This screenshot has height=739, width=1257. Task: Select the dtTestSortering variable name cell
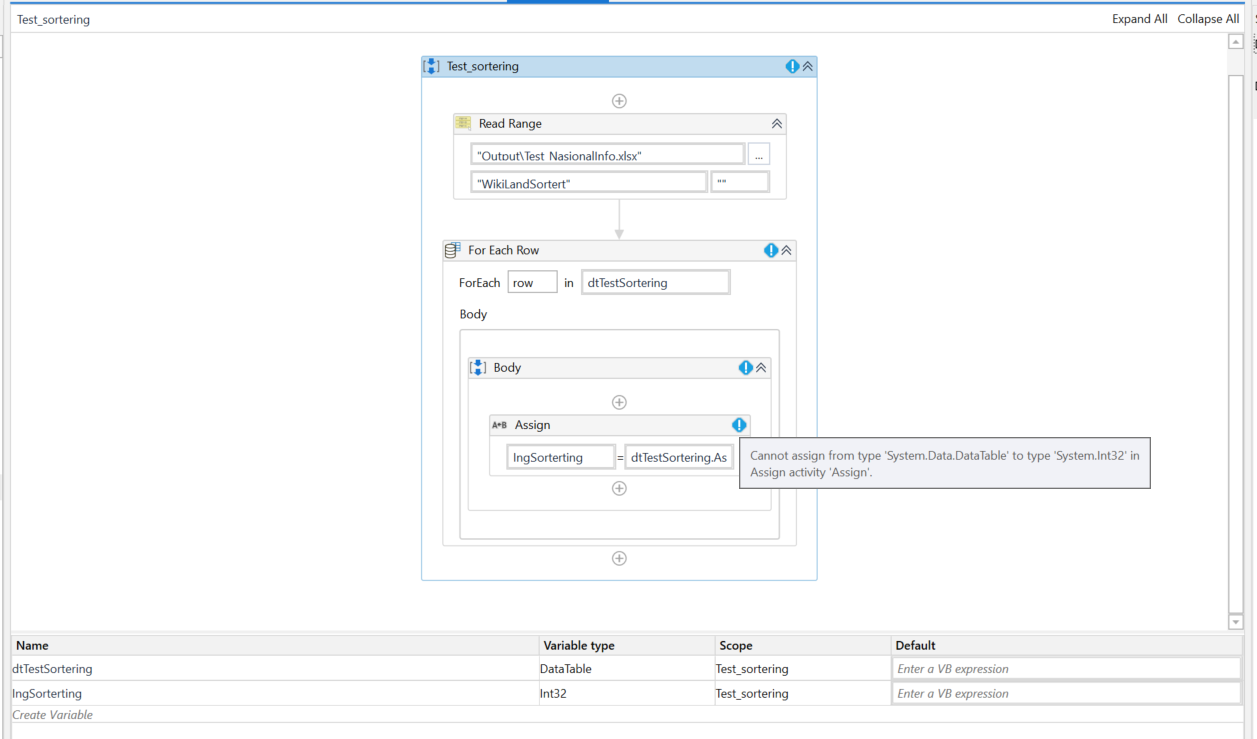(x=275, y=669)
